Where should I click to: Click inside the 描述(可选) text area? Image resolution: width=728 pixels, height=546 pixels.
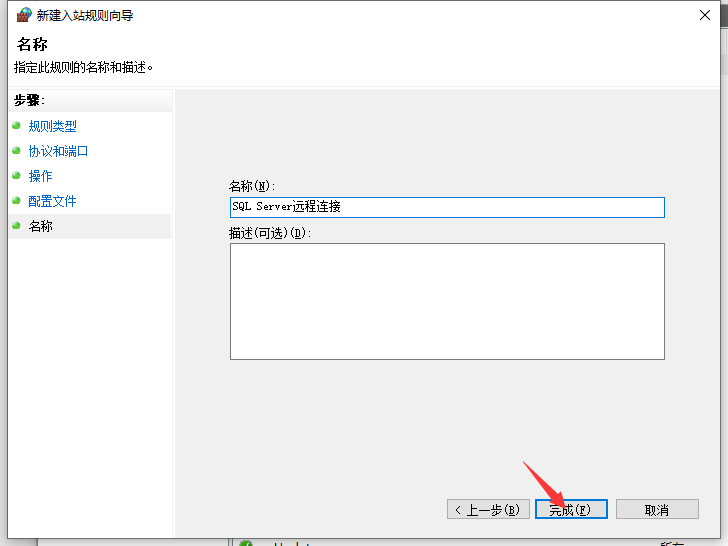(x=447, y=301)
